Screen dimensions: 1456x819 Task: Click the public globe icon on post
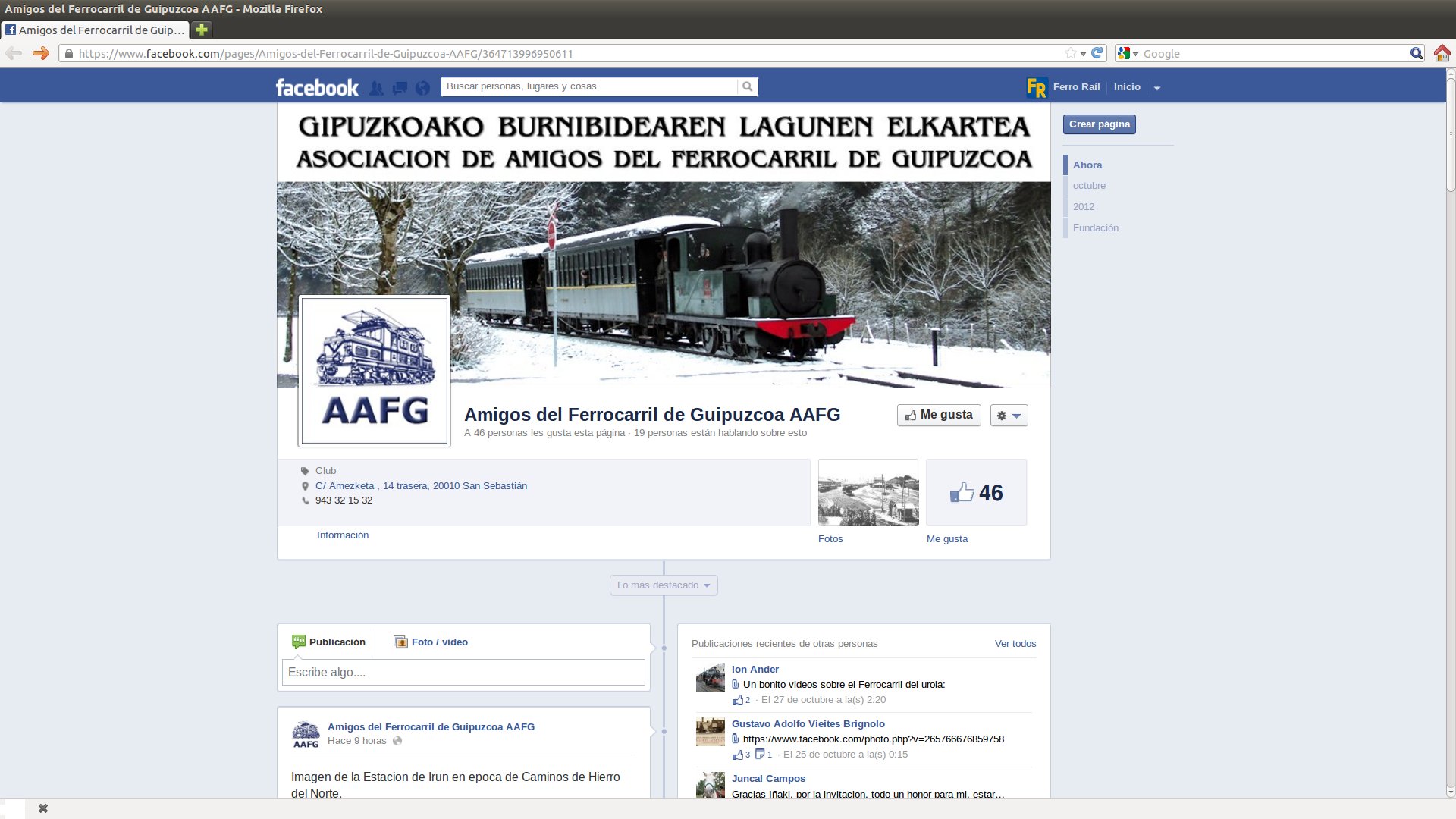click(x=397, y=741)
